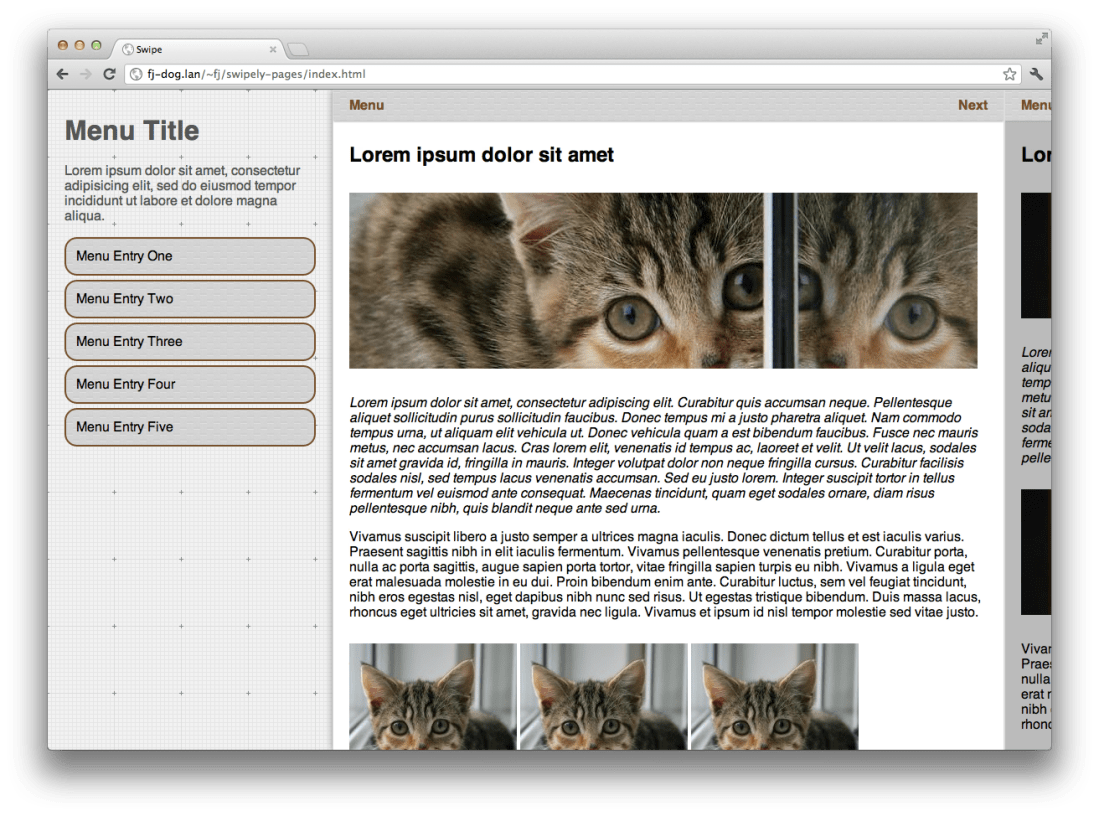Image resolution: width=1099 pixels, height=816 pixels.
Task: Open the wrench settings menu
Action: 1038,74
